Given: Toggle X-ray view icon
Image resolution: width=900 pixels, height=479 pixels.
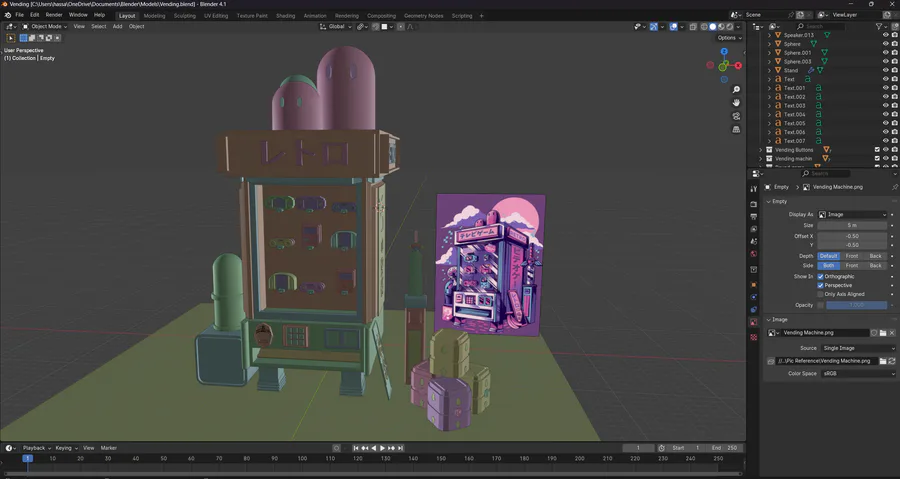Looking at the screenshot, I should coord(693,26).
